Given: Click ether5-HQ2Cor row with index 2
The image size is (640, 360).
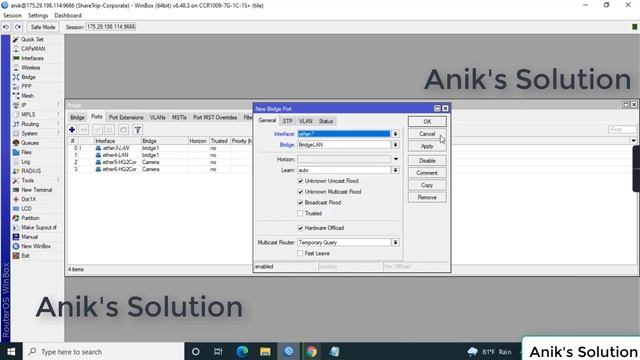Looking at the screenshot, I should click(x=160, y=162).
